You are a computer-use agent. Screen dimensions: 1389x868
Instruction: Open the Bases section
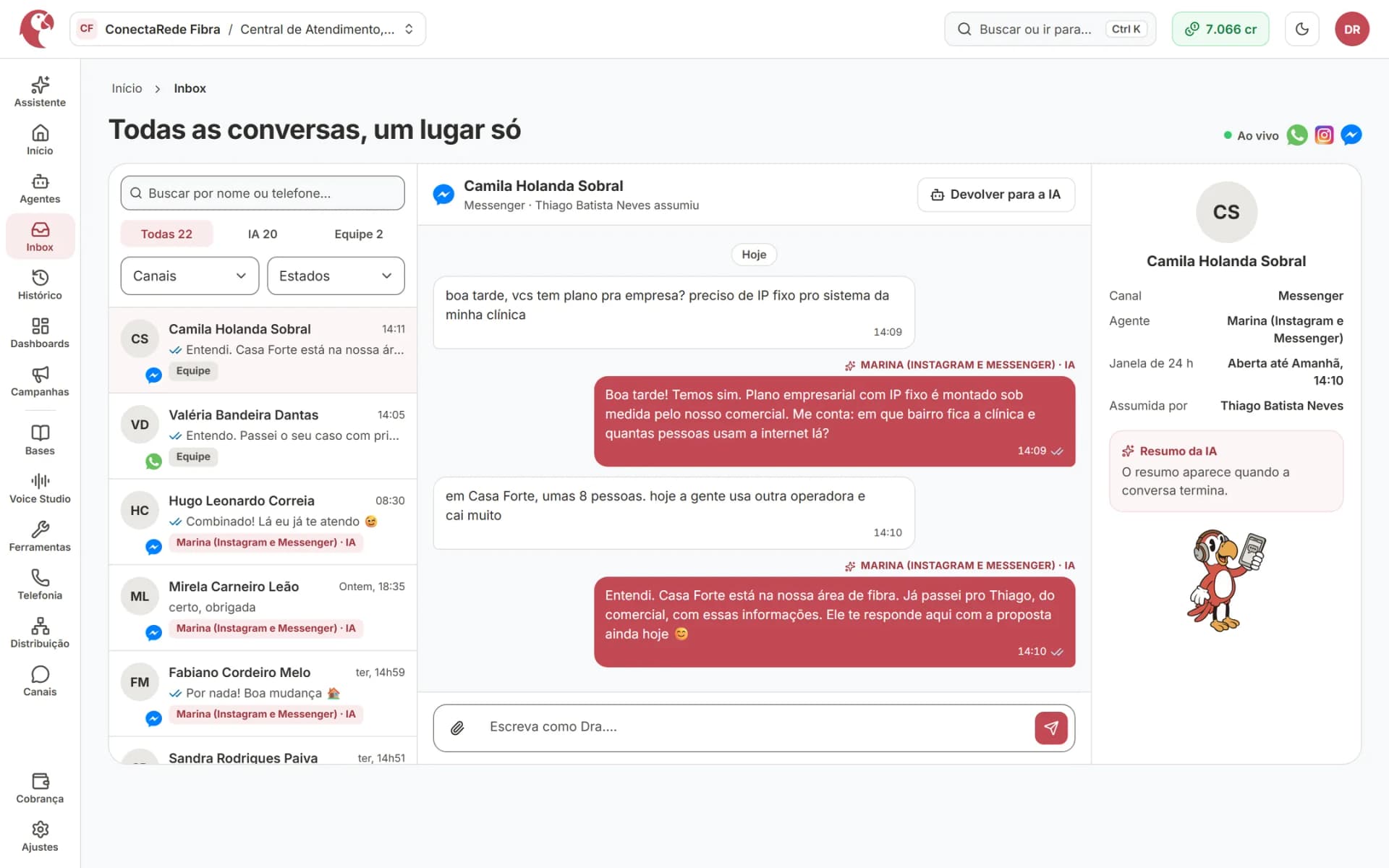[x=40, y=440]
